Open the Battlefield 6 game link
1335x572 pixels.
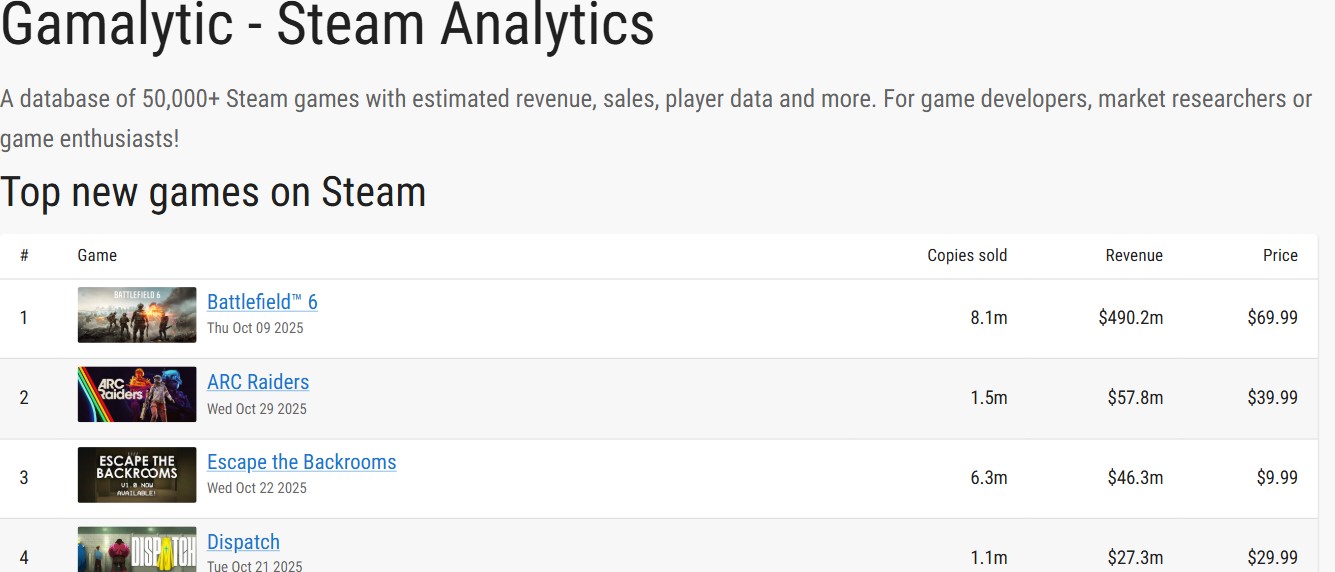coord(262,302)
